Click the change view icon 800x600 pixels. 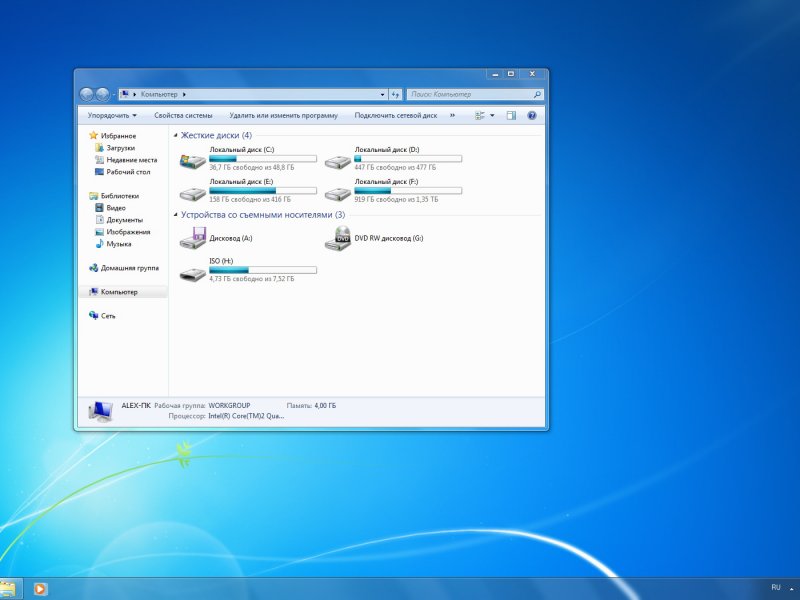480,116
